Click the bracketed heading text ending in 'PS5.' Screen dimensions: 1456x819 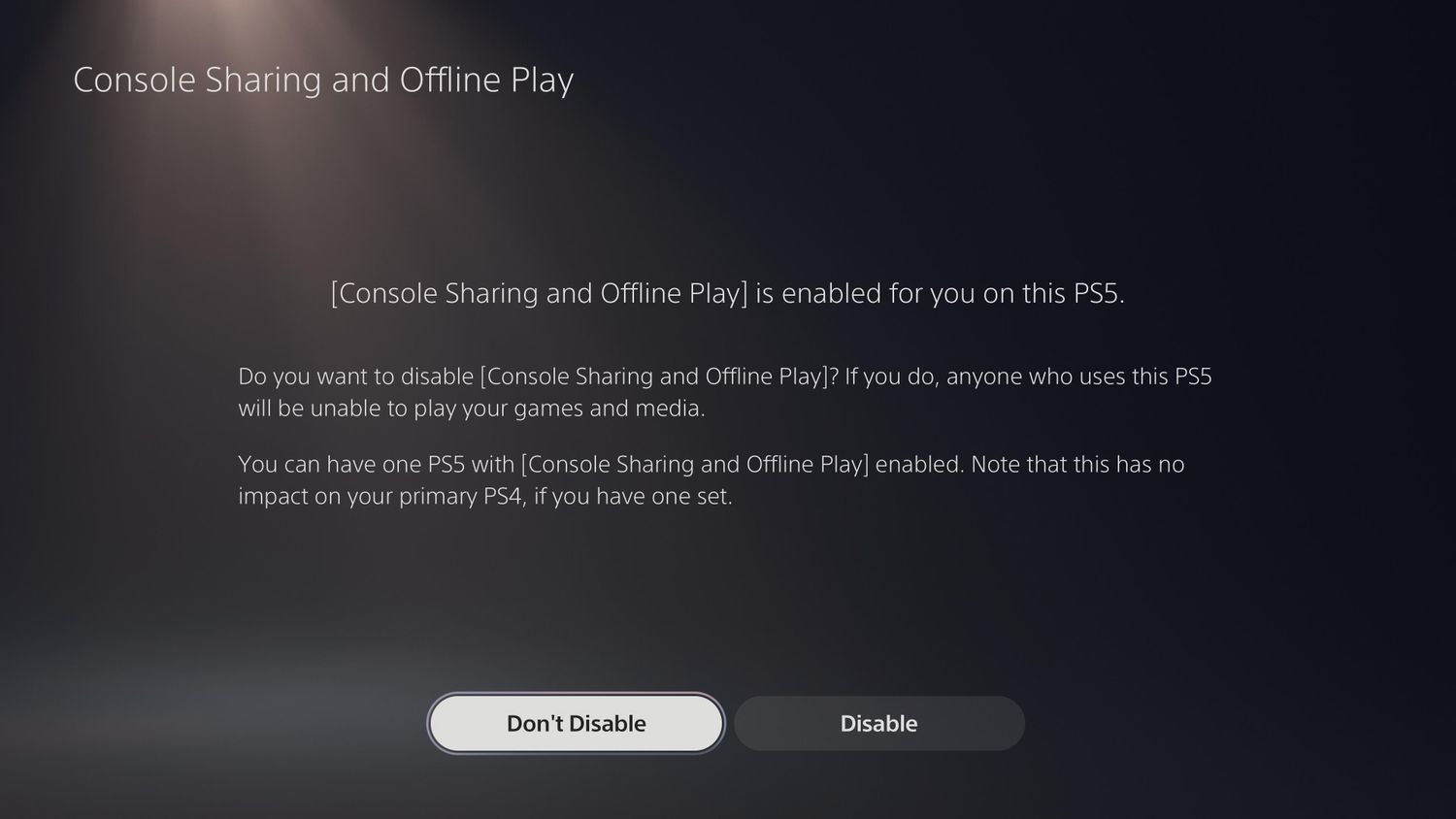727,293
